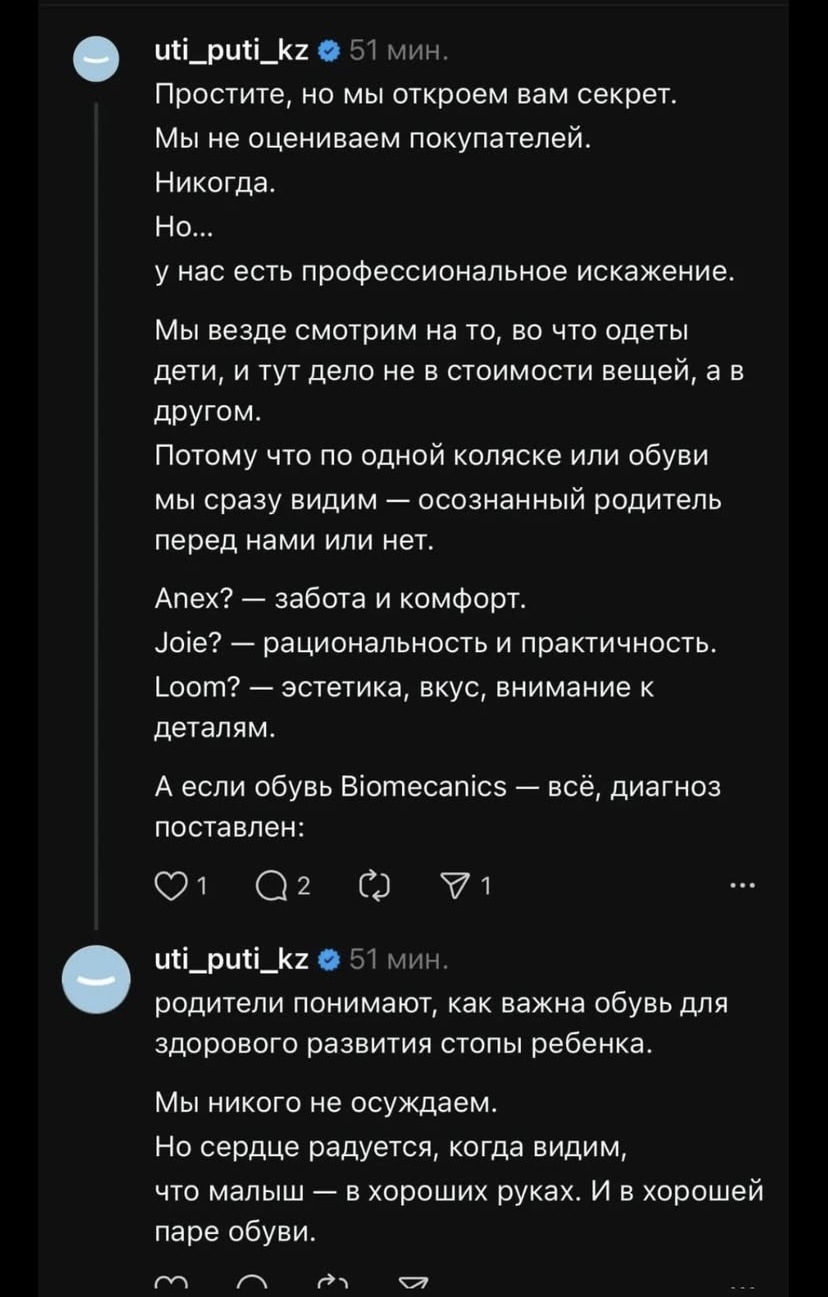This screenshot has width=828, height=1297.
Task: Tap reply count "2" on first post
Action: [x=304, y=886]
